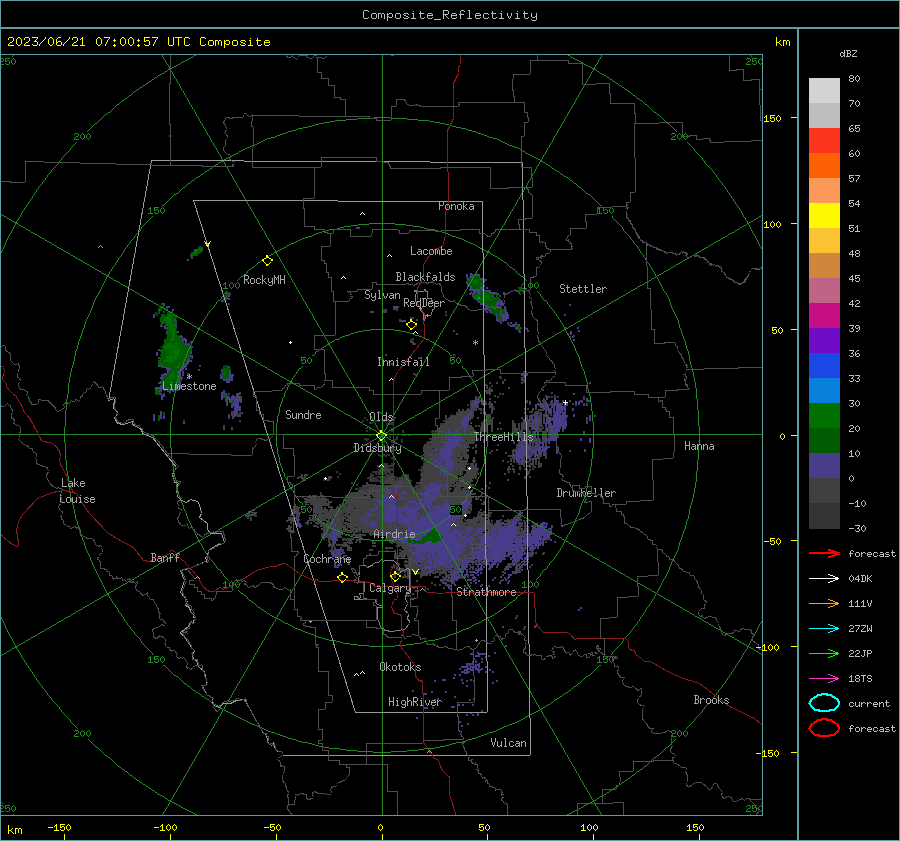Image resolution: width=900 pixels, height=841 pixels.
Task: Click the yellow diamond marker above Calgary
Action: point(395,576)
